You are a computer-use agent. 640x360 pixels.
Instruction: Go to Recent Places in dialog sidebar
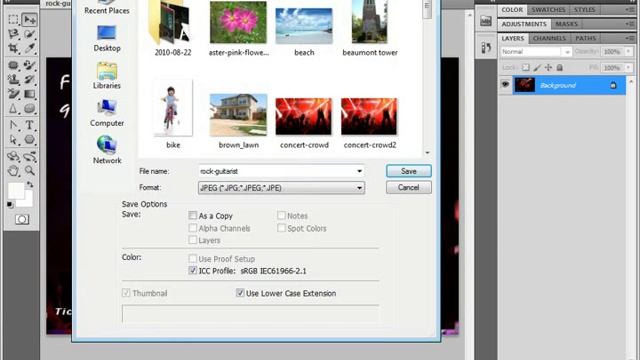(x=107, y=8)
